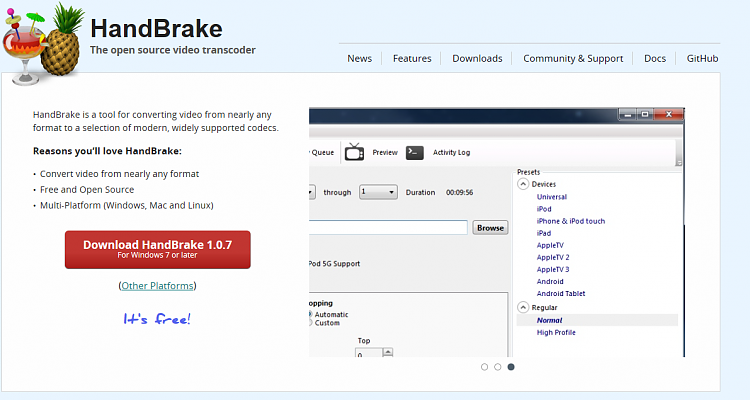Select the Custom cropping radio button
750x400 pixels.
tap(311, 323)
